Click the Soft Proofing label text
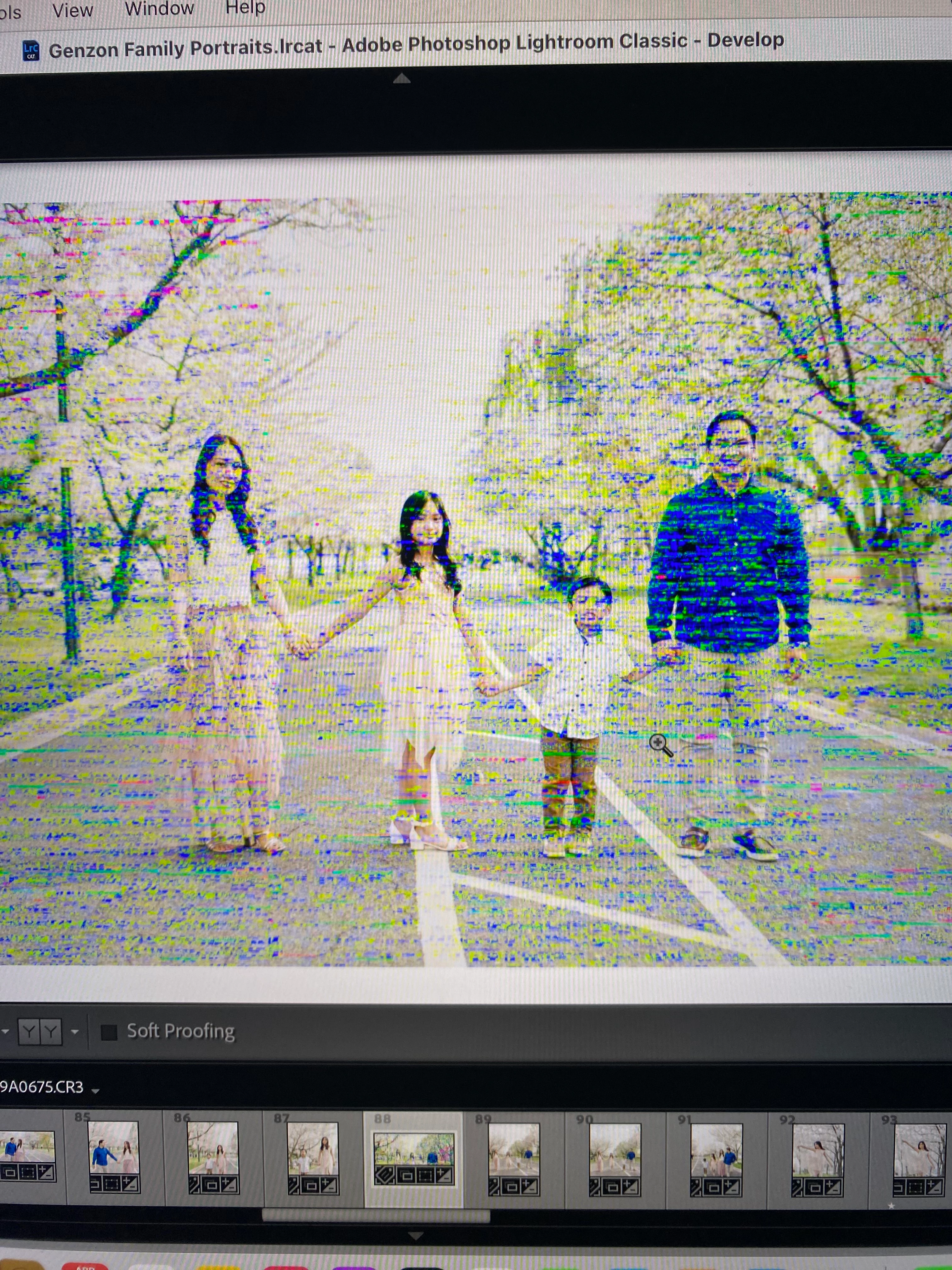The width and height of the screenshot is (952, 1270). [x=181, y=1031]
